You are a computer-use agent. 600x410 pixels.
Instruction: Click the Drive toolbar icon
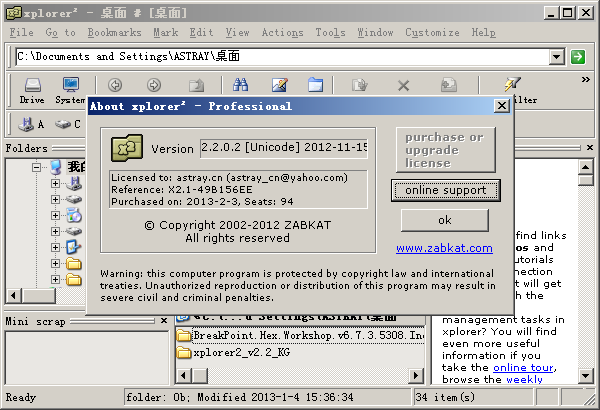pyautogui.click(x=32, y=91)
